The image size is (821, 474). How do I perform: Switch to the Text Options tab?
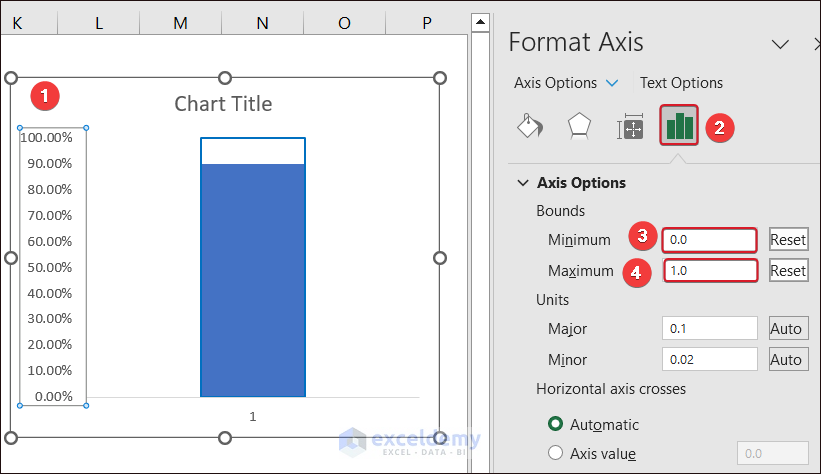tap(681, 83)
